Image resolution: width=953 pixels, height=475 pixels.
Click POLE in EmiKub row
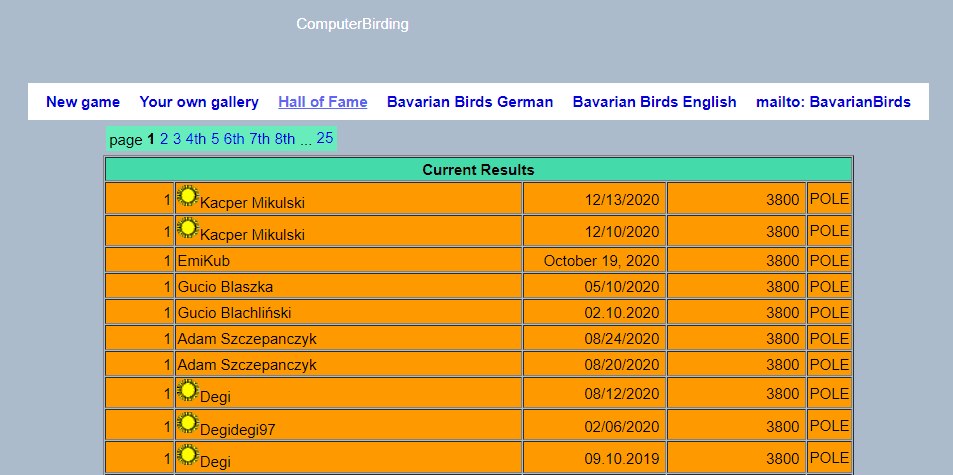click(x=830, y=261)
